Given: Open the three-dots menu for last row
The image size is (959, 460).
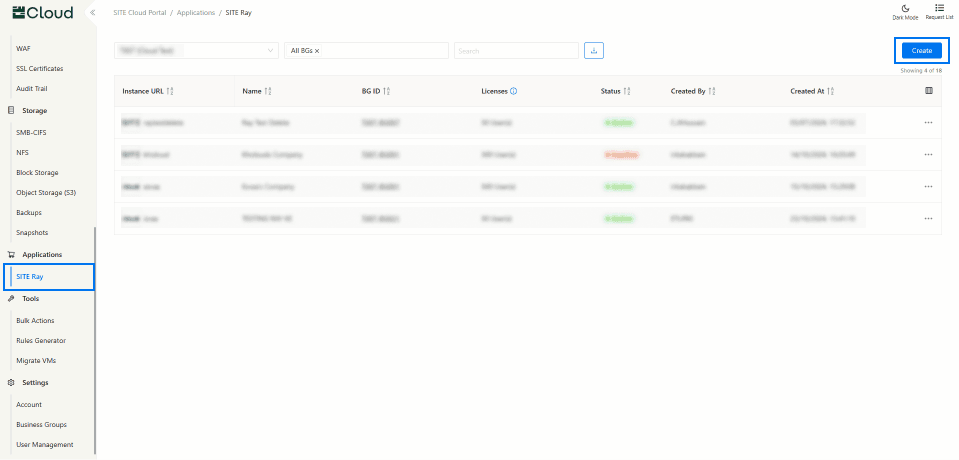Looking at the screenshot, I should tap(928, 218).
